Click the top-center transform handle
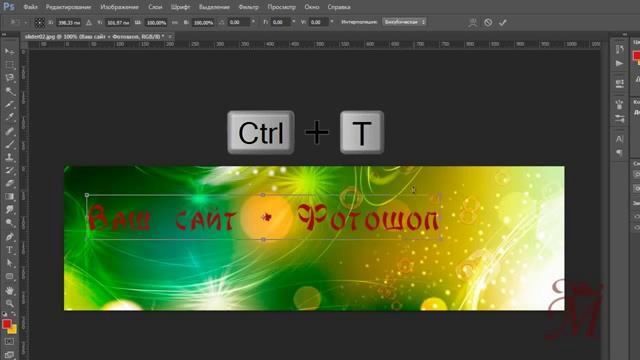The height and width of the screenshot is (360, 640). [263, 195]
